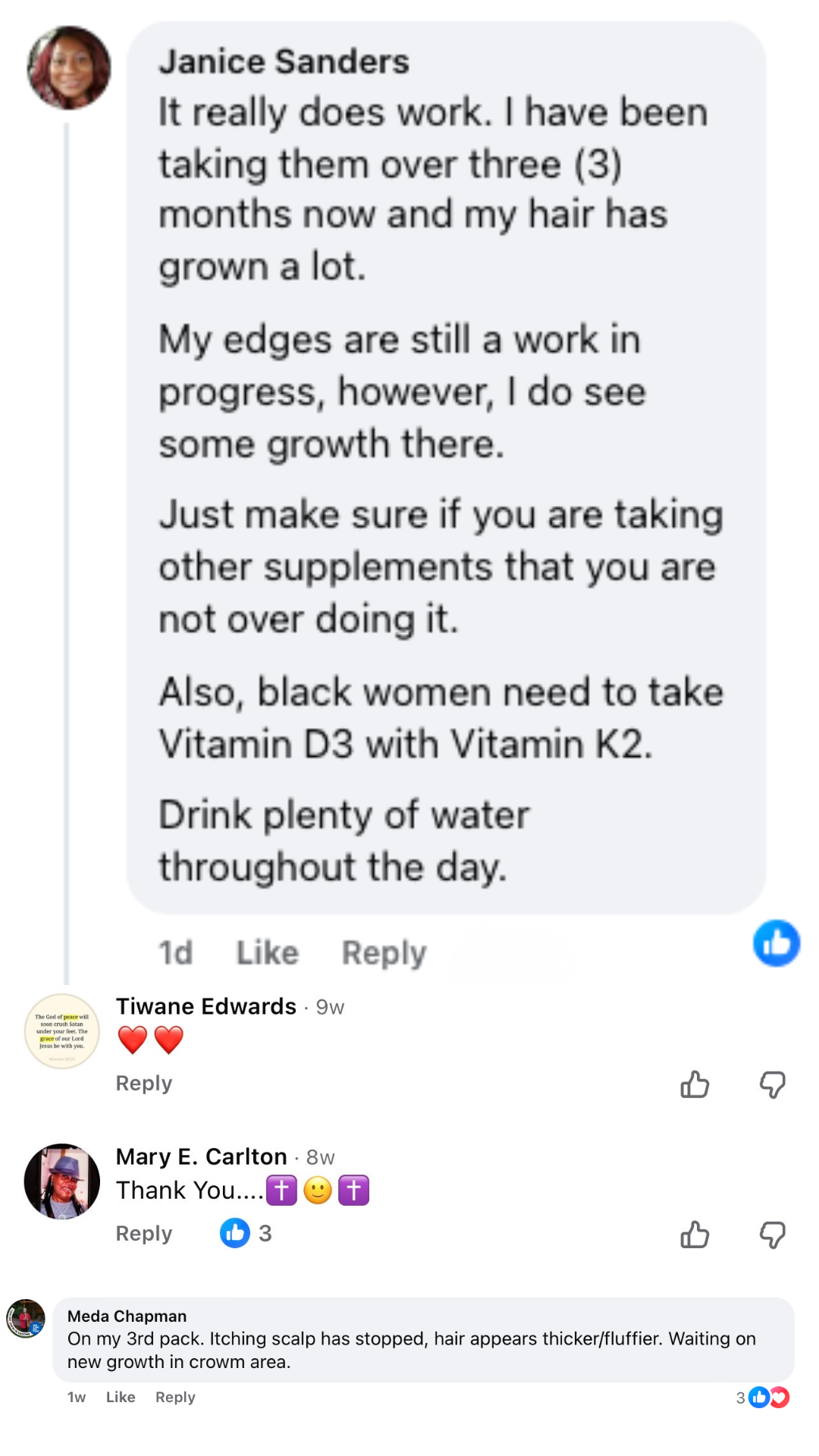Open Tiwane Edwards' profile name link

click(206, 1006)
